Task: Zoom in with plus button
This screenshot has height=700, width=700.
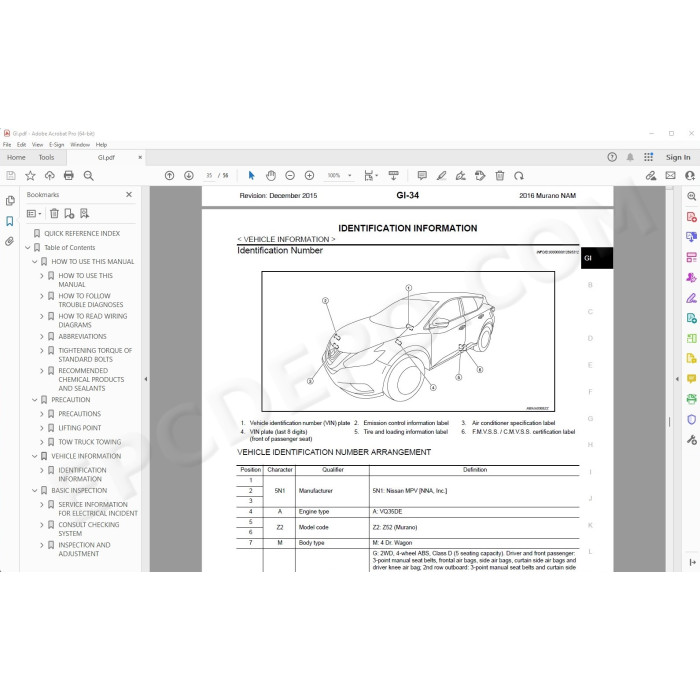Action: (x=309, y=175)
